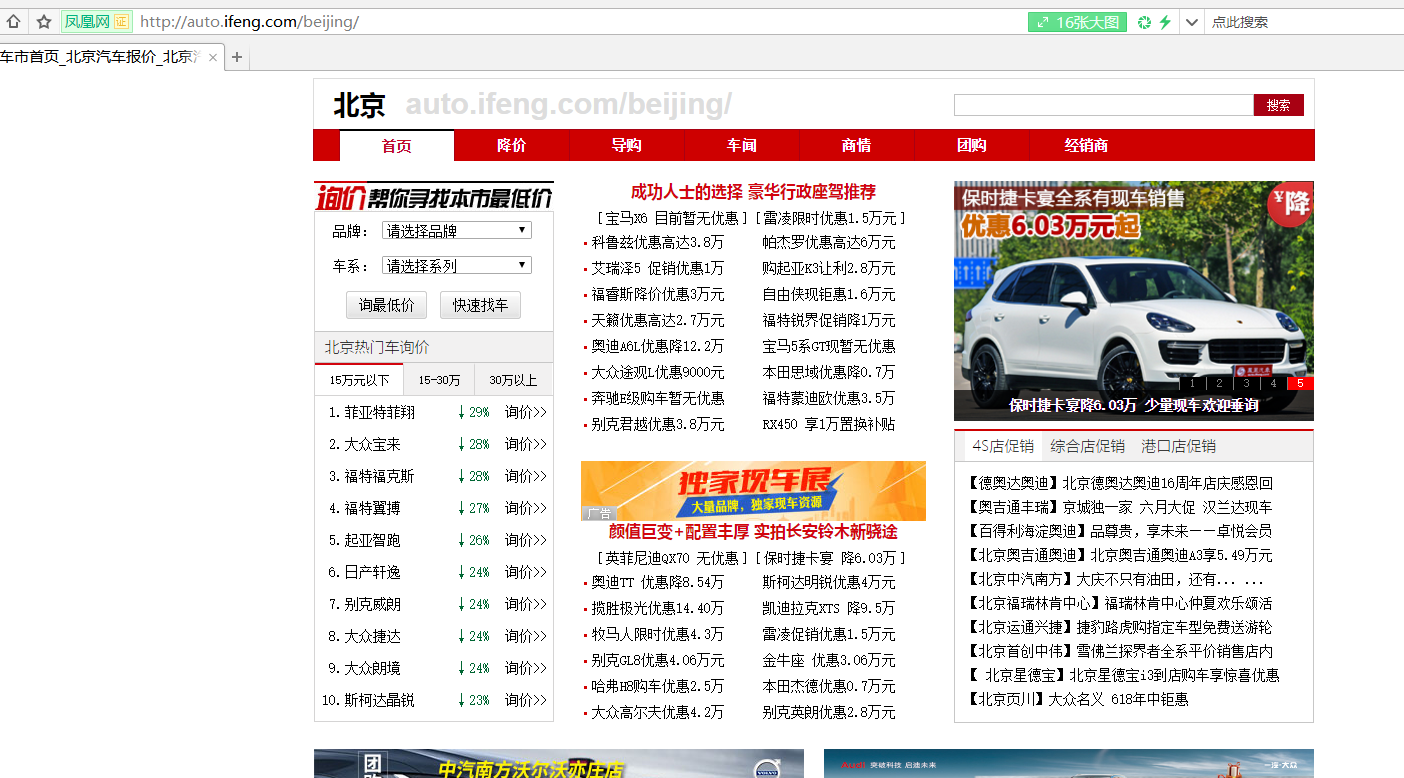Open headline 成功人士的选择 豪华行政座驾推荐

pos(753,192)
